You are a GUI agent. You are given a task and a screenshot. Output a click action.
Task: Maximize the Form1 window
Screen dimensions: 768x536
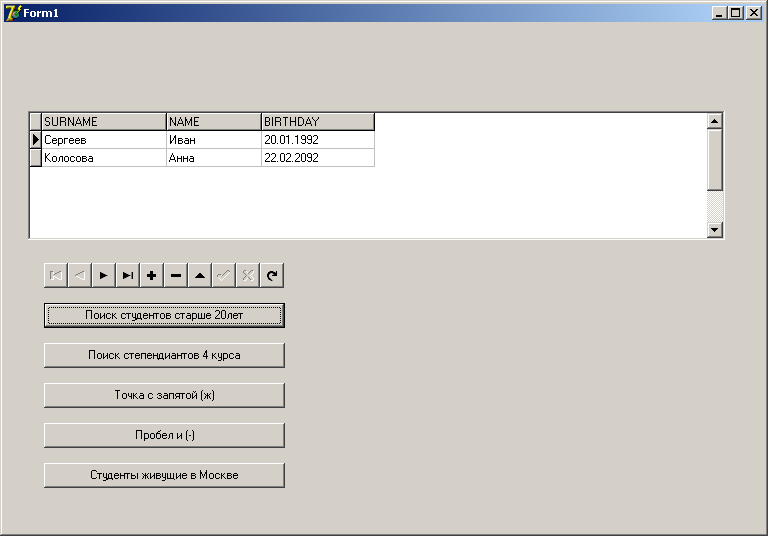coord(736,13)
